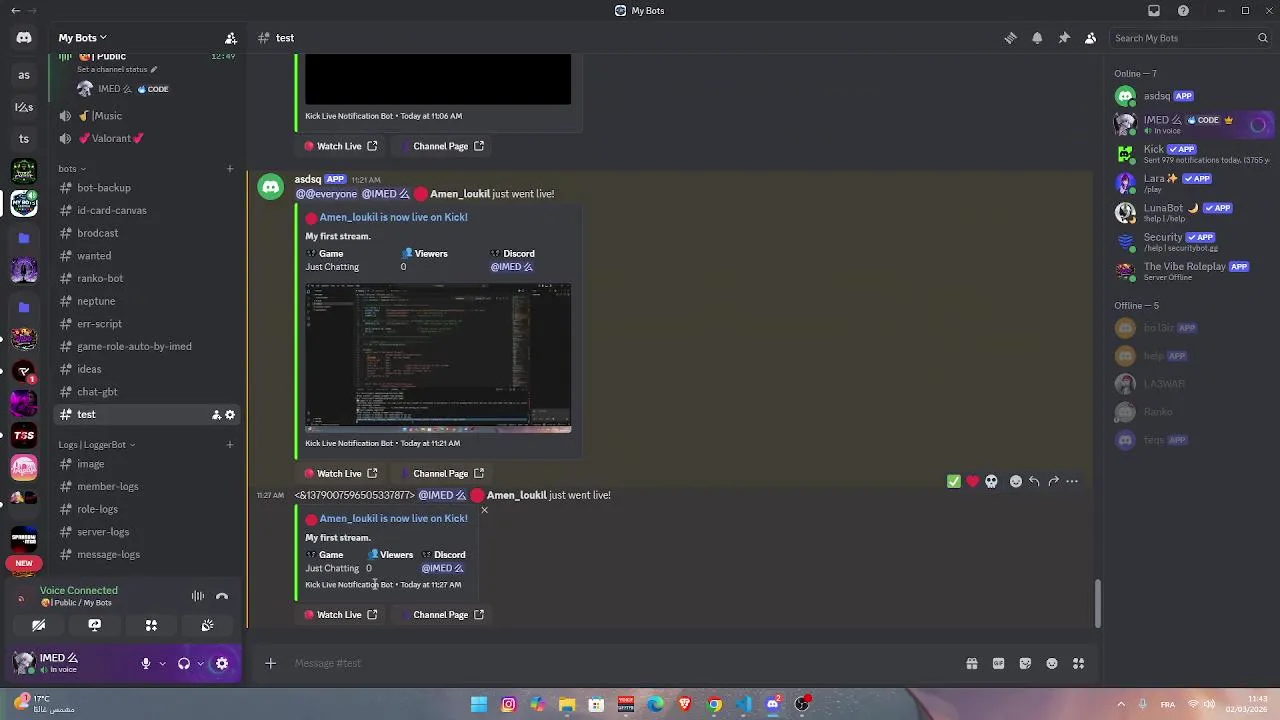Screen dimensions: 1280x720
Task: Click Watch Live under the 11:21 AM message
Action: point(341,473)
